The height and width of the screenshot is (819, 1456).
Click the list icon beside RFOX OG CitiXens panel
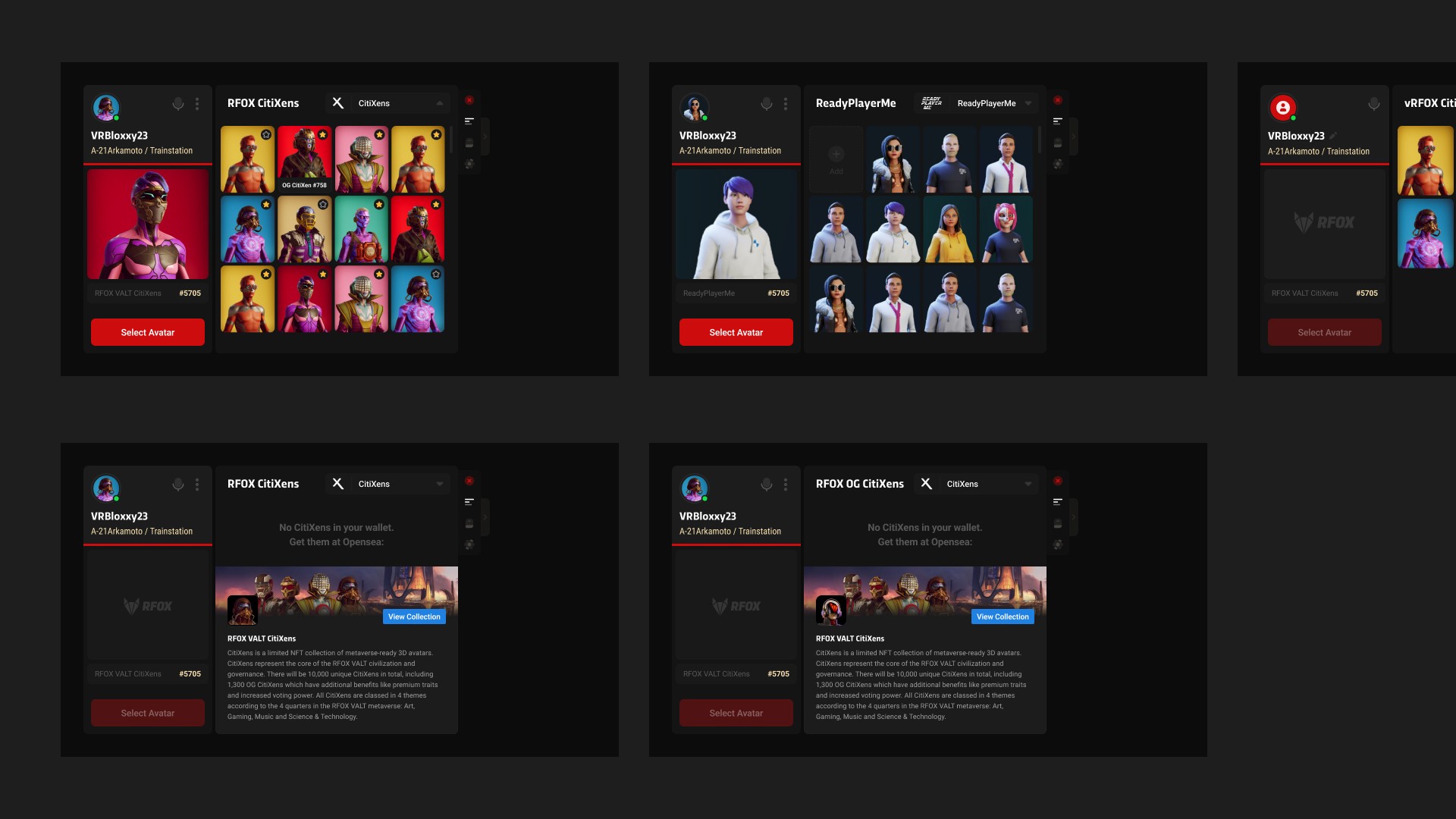click(x=1058, y=502)
